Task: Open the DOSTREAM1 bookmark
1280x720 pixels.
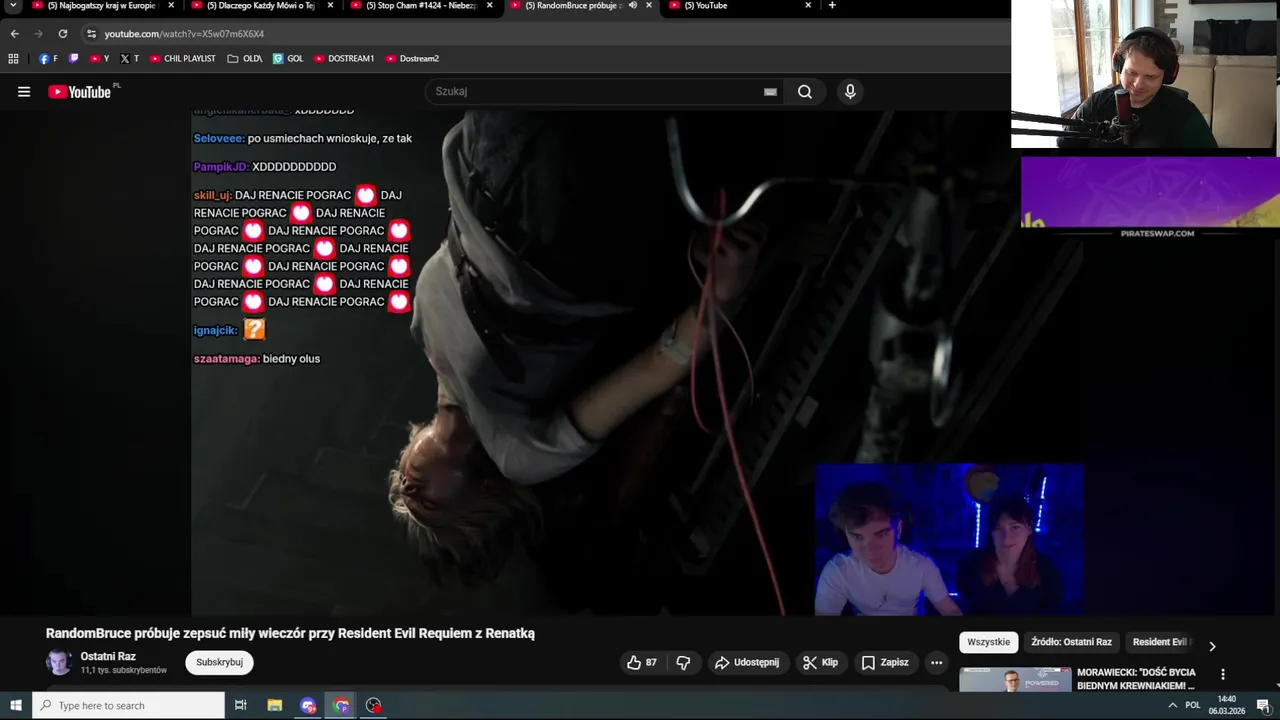Action: (344, 59)
